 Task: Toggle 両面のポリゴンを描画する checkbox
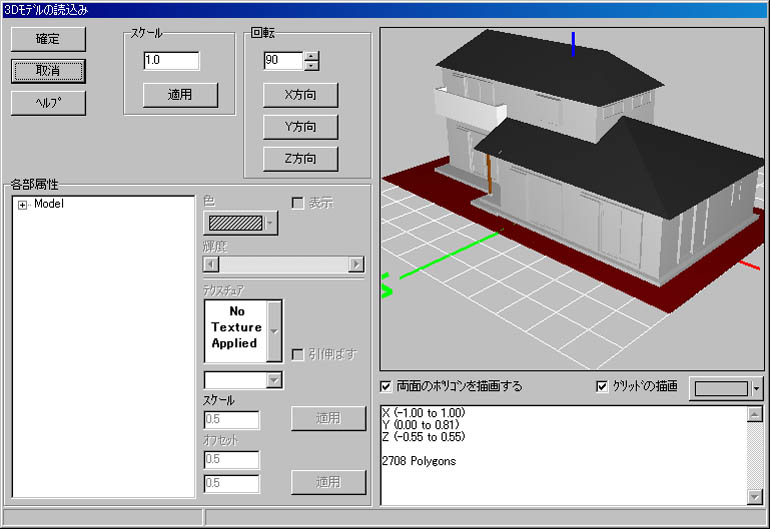(386, 387)
